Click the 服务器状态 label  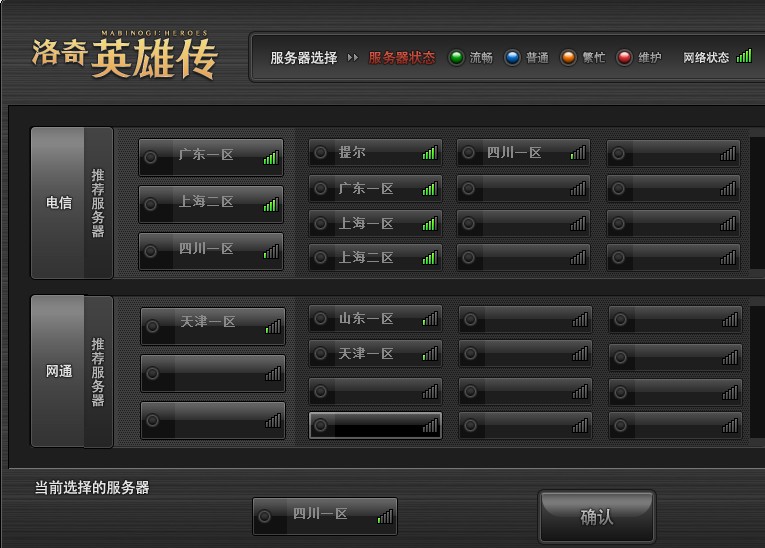click(402, 58)
